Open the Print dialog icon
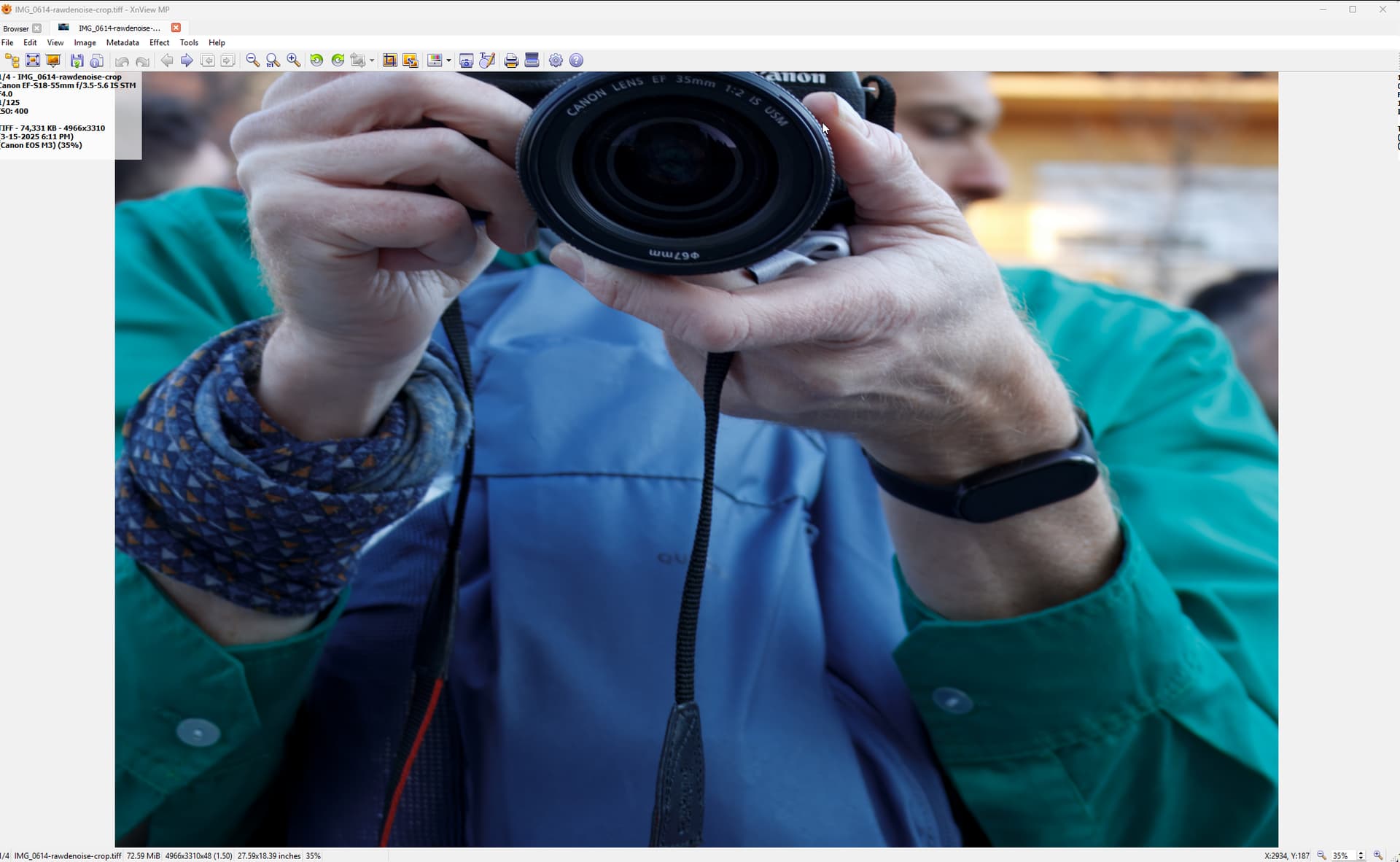The image size is (1400, 862). click(x=511, y=61)
